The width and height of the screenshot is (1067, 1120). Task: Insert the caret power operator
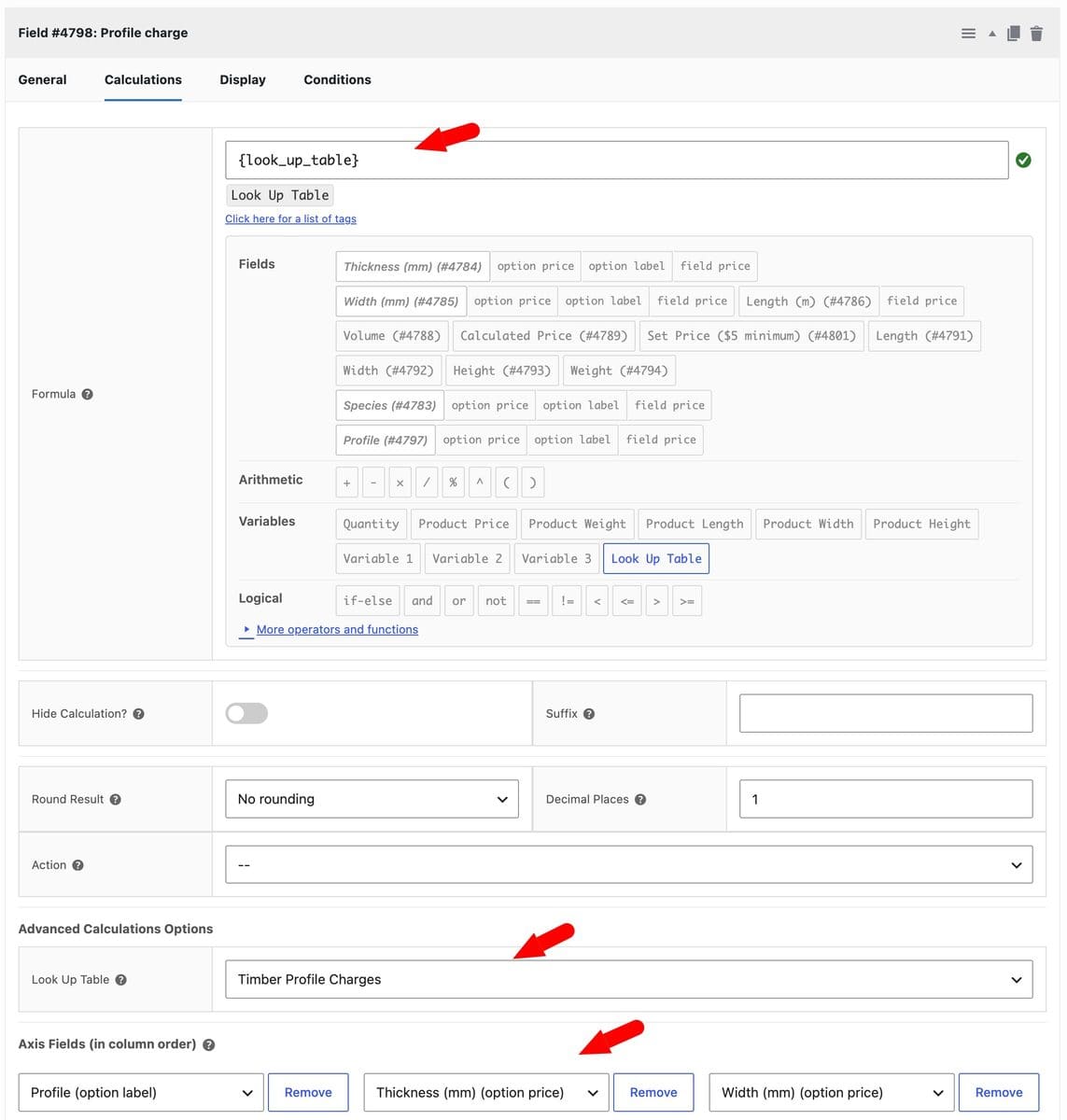(480, 483)
